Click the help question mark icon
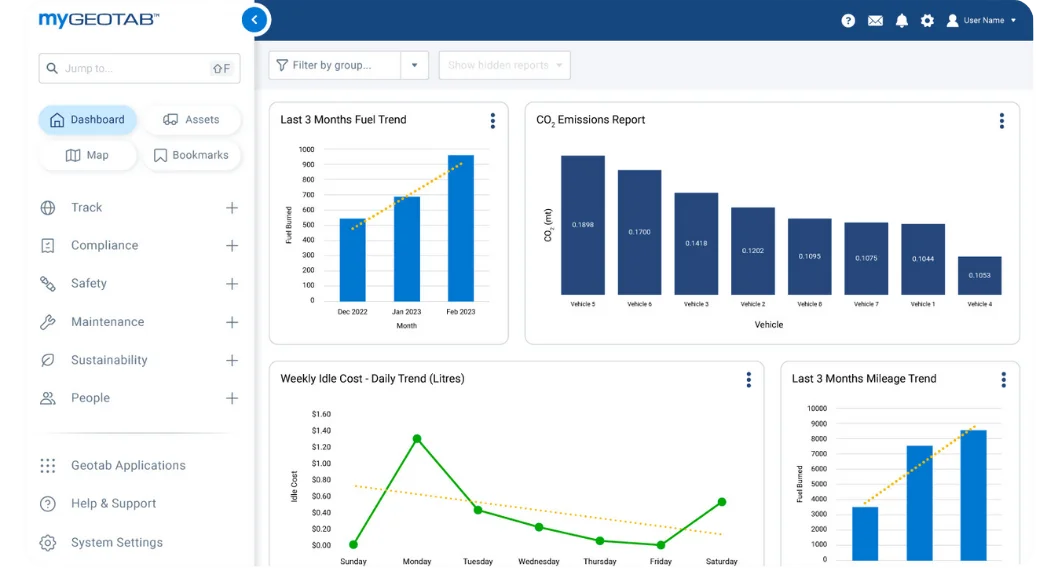The height and width of the screenshot is (568, 1058). pos(848,20)
